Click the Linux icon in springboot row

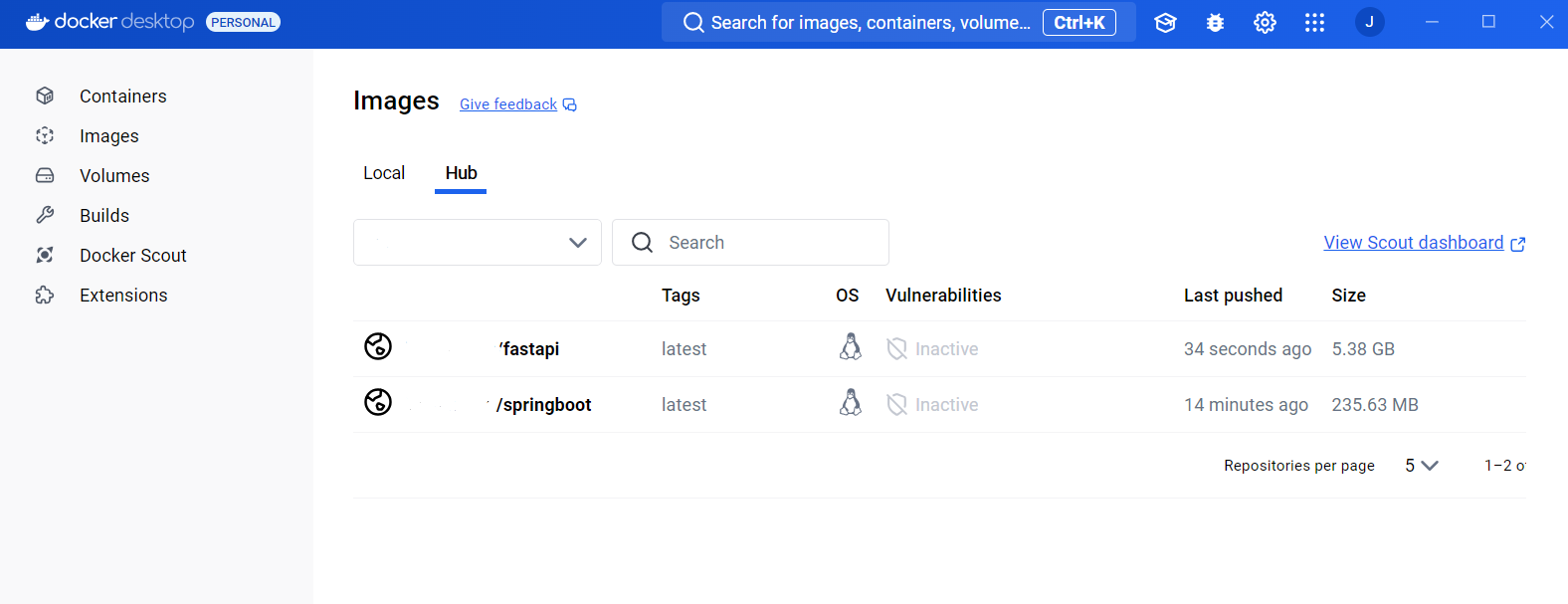851,402
